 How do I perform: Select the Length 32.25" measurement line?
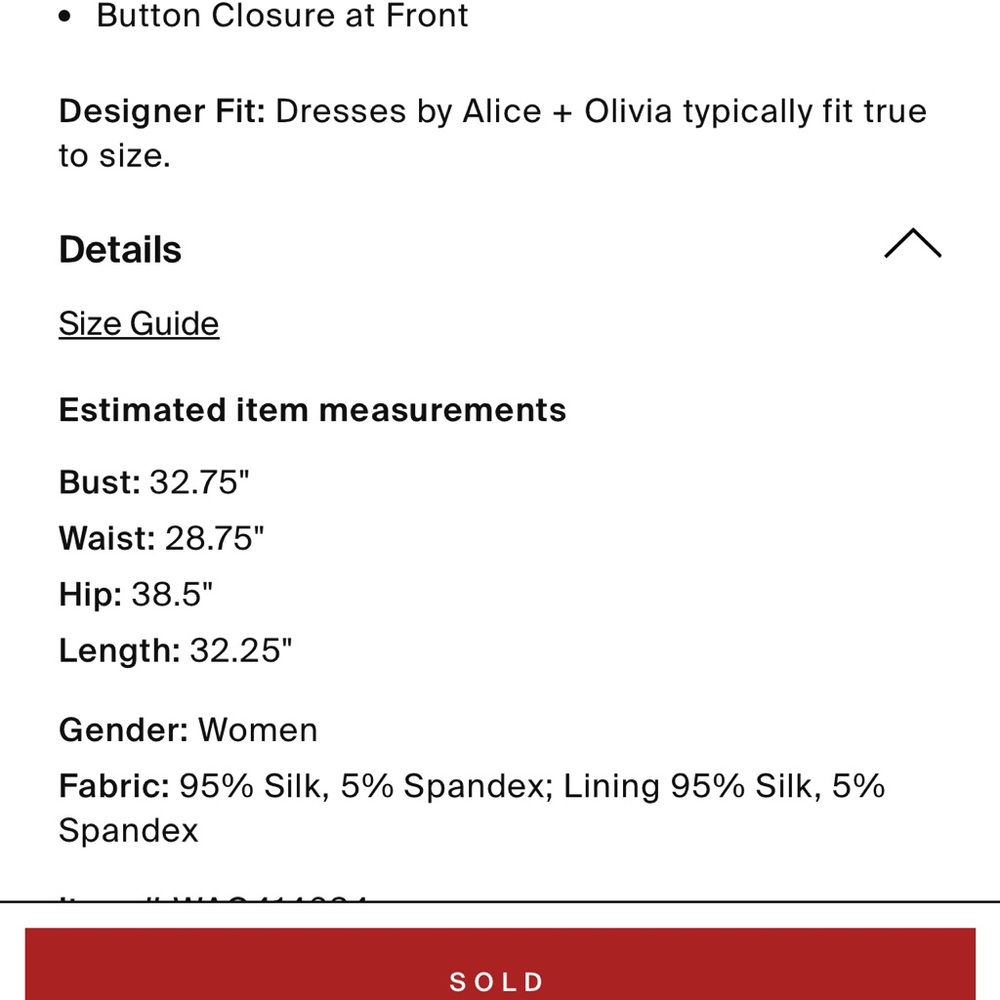(175, 651)
